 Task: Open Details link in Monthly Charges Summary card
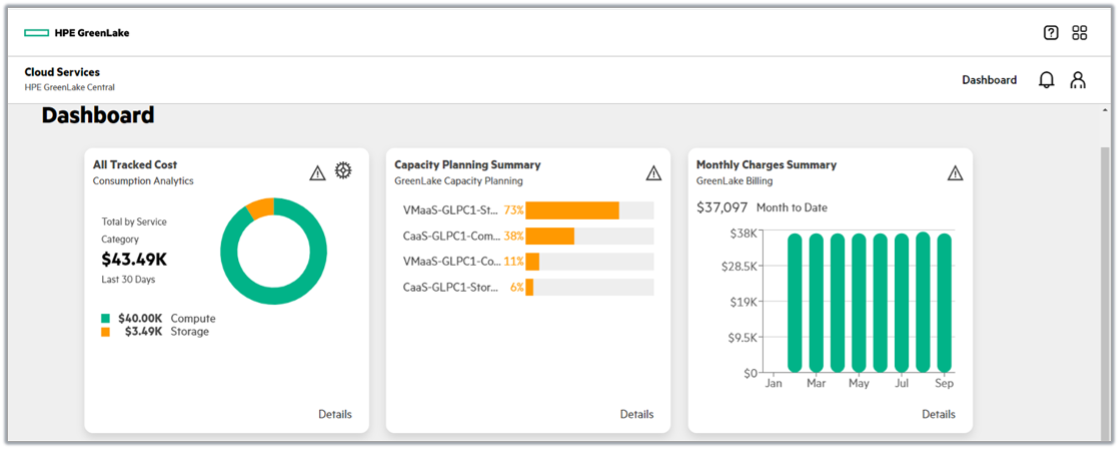click(938, 414)
